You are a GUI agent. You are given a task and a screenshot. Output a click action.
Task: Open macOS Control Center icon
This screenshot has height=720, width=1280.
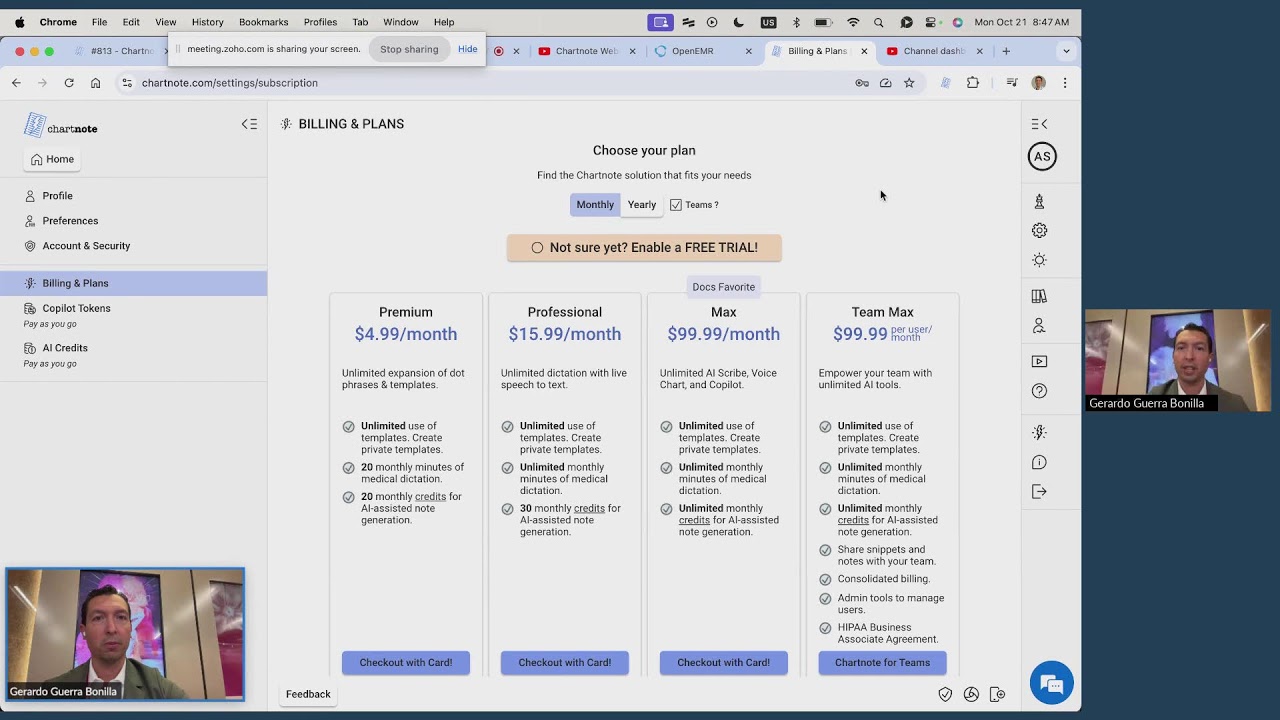(x=931, y=22)
